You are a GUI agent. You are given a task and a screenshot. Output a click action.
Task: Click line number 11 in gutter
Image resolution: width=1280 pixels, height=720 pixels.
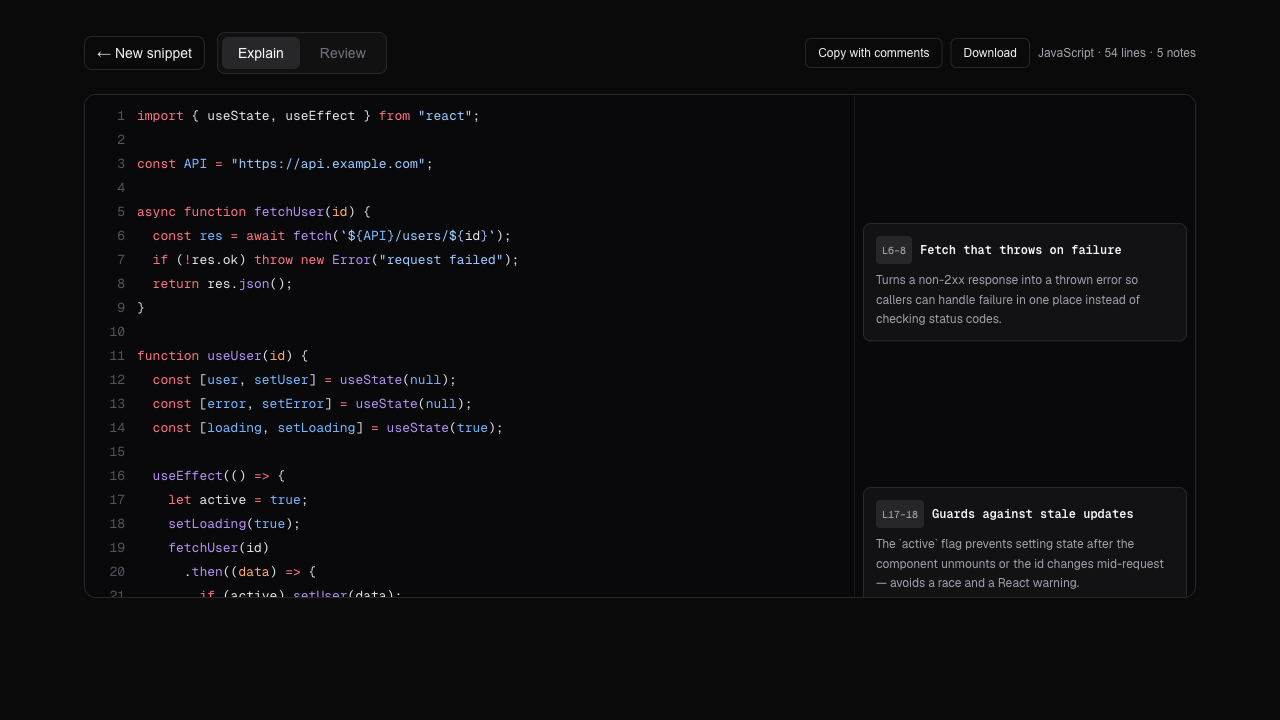[x=117, y=356]
